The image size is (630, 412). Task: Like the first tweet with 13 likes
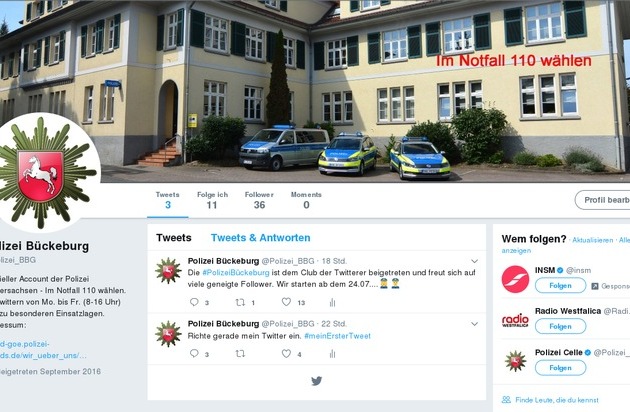click(286, 302)
